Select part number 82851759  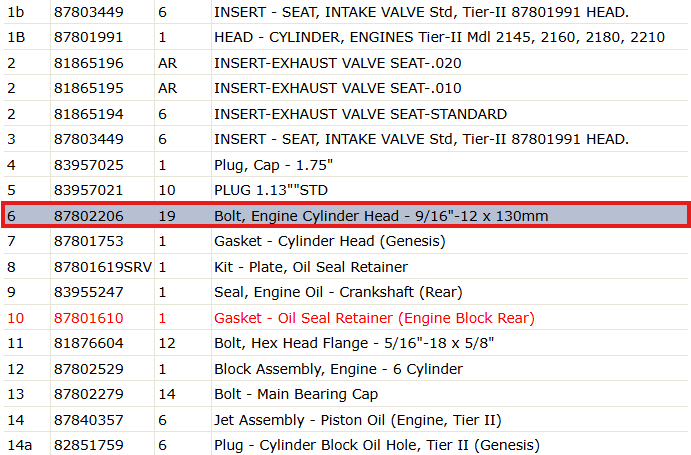[89, 445]
